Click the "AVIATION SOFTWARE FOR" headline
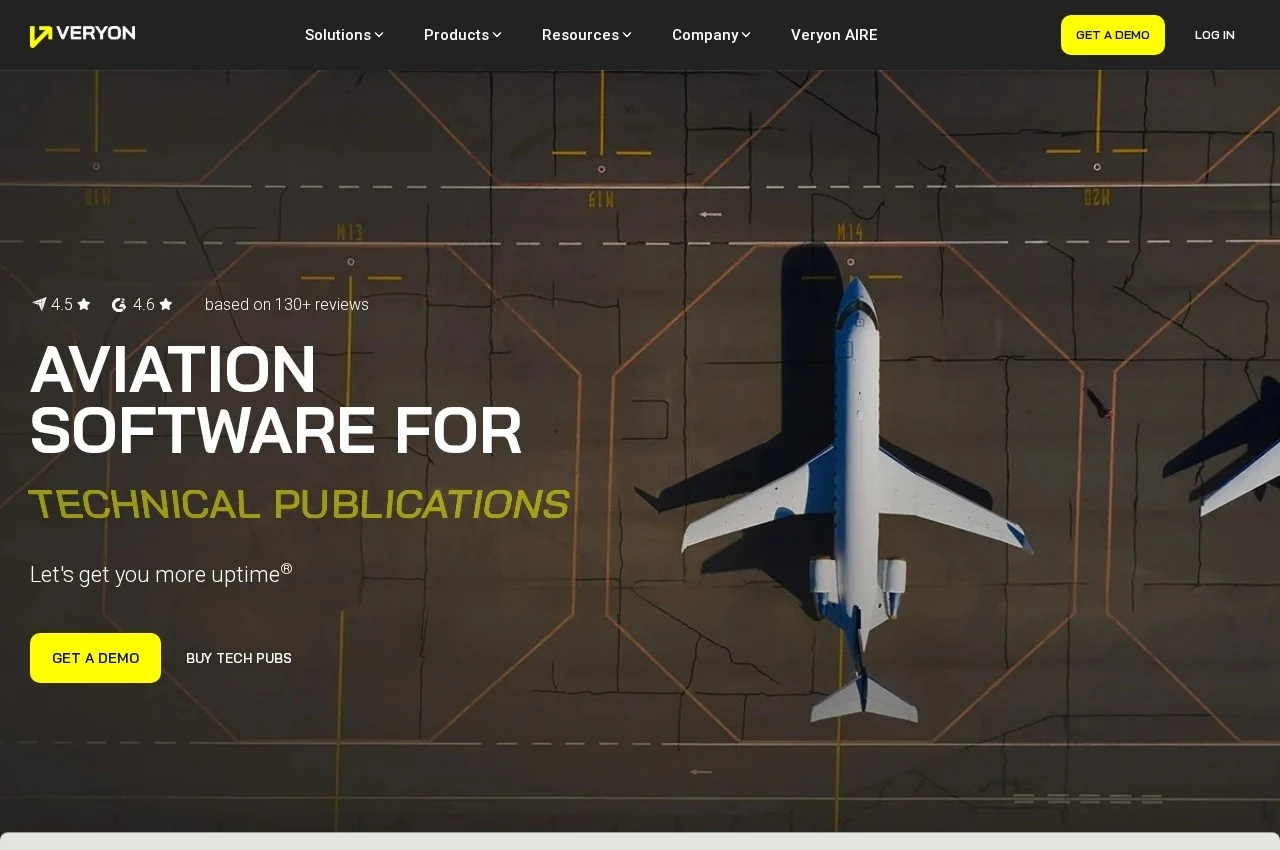This screenshot has height=850, width=1280. pos(276,400)
